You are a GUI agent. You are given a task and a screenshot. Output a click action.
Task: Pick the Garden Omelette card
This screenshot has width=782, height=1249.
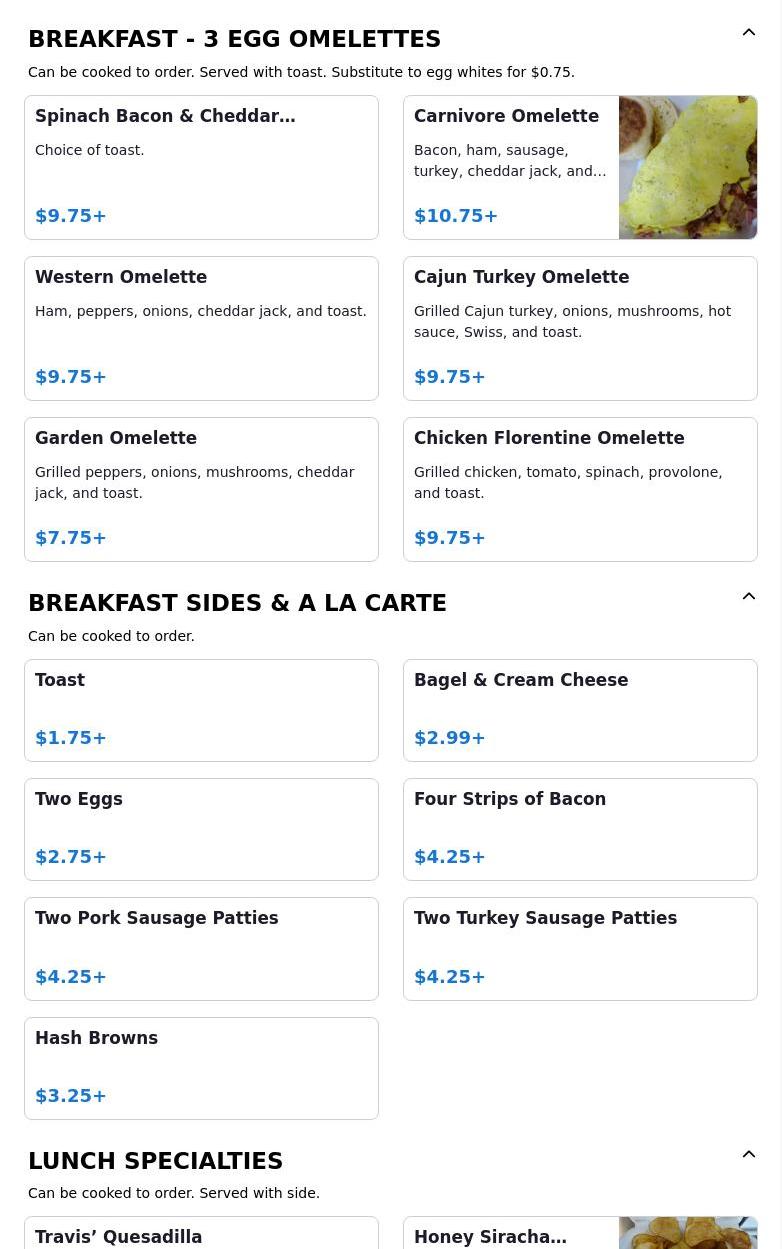[201, 489]
